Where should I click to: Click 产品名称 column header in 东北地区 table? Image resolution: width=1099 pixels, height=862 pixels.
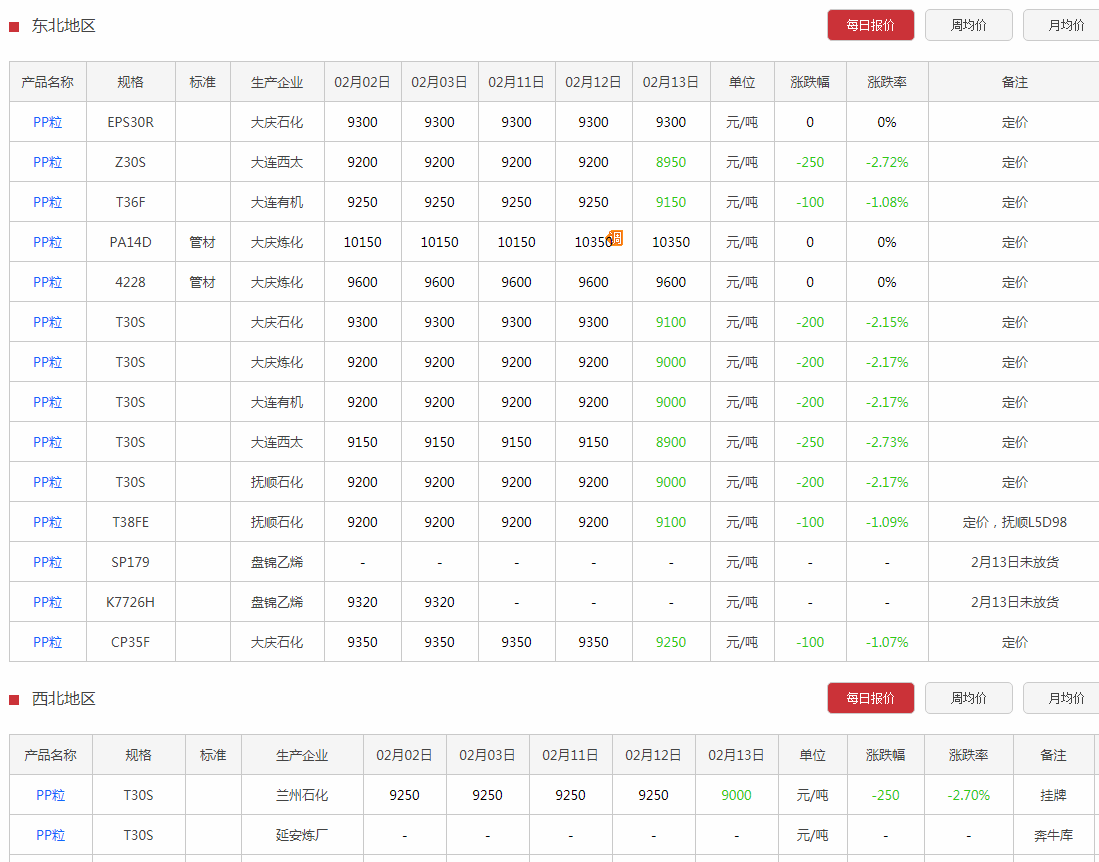[x=48, y=82]
